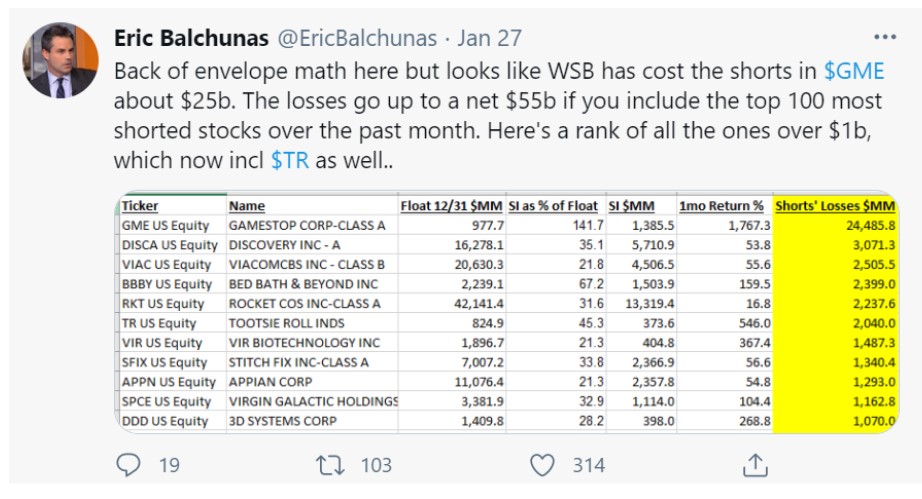Click the GAMESTOP CORP-CLASS A row
Viewport: 922px width, 499px height.
[x=506, y=225]
